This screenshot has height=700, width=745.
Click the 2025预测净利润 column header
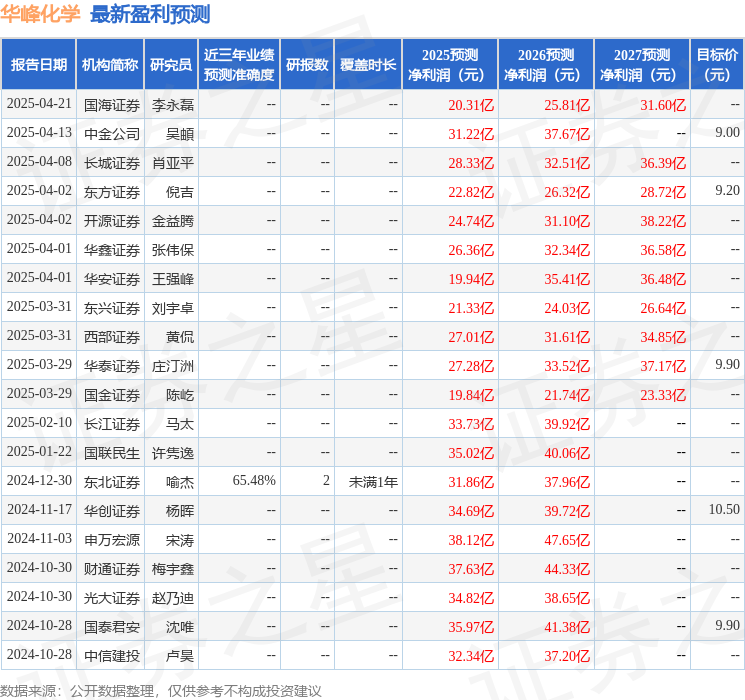coord(450,64)
